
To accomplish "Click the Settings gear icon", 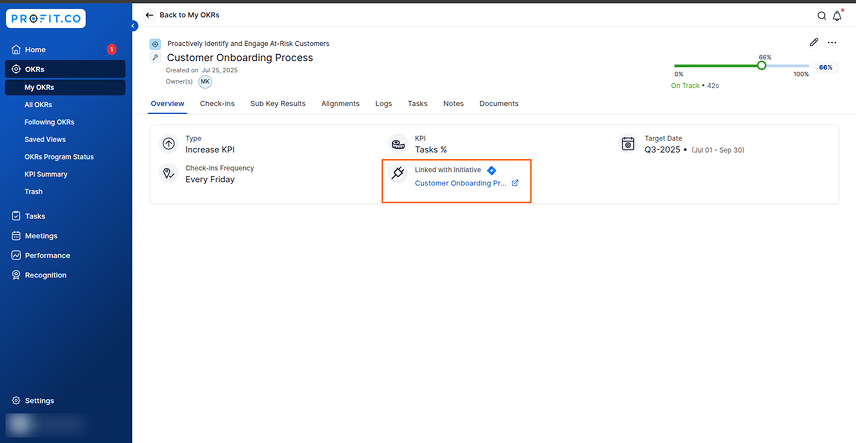I will [16, 401].
